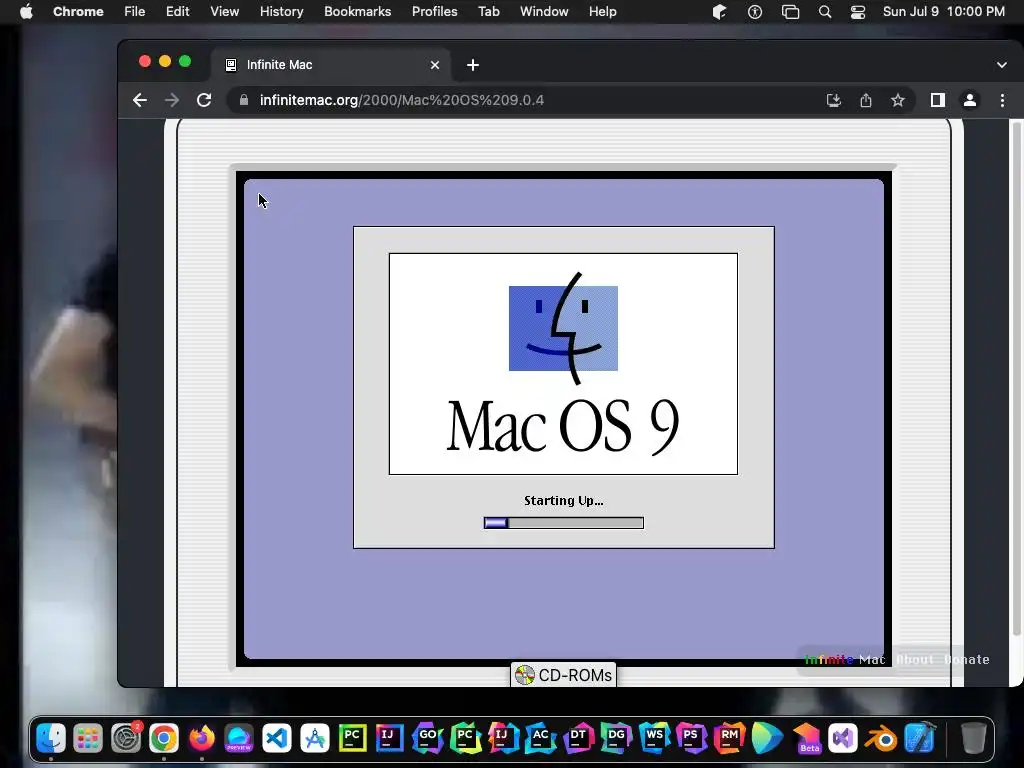Open Firefox from the Dock

(x=202, y=739)
